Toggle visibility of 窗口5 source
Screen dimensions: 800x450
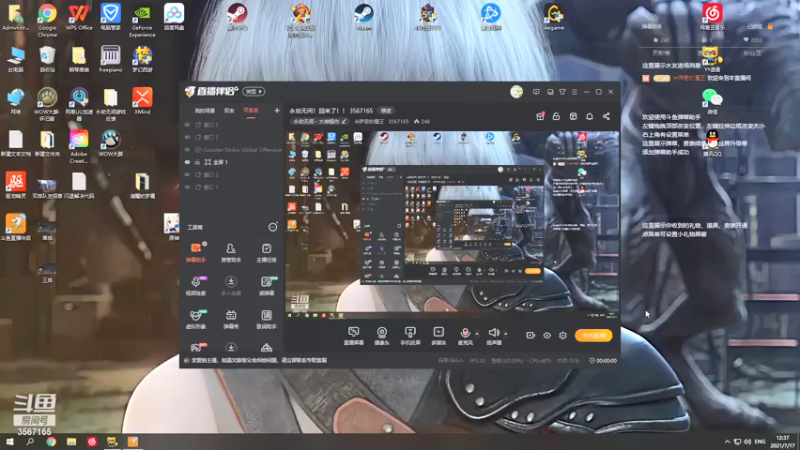[x=187, y=124]
